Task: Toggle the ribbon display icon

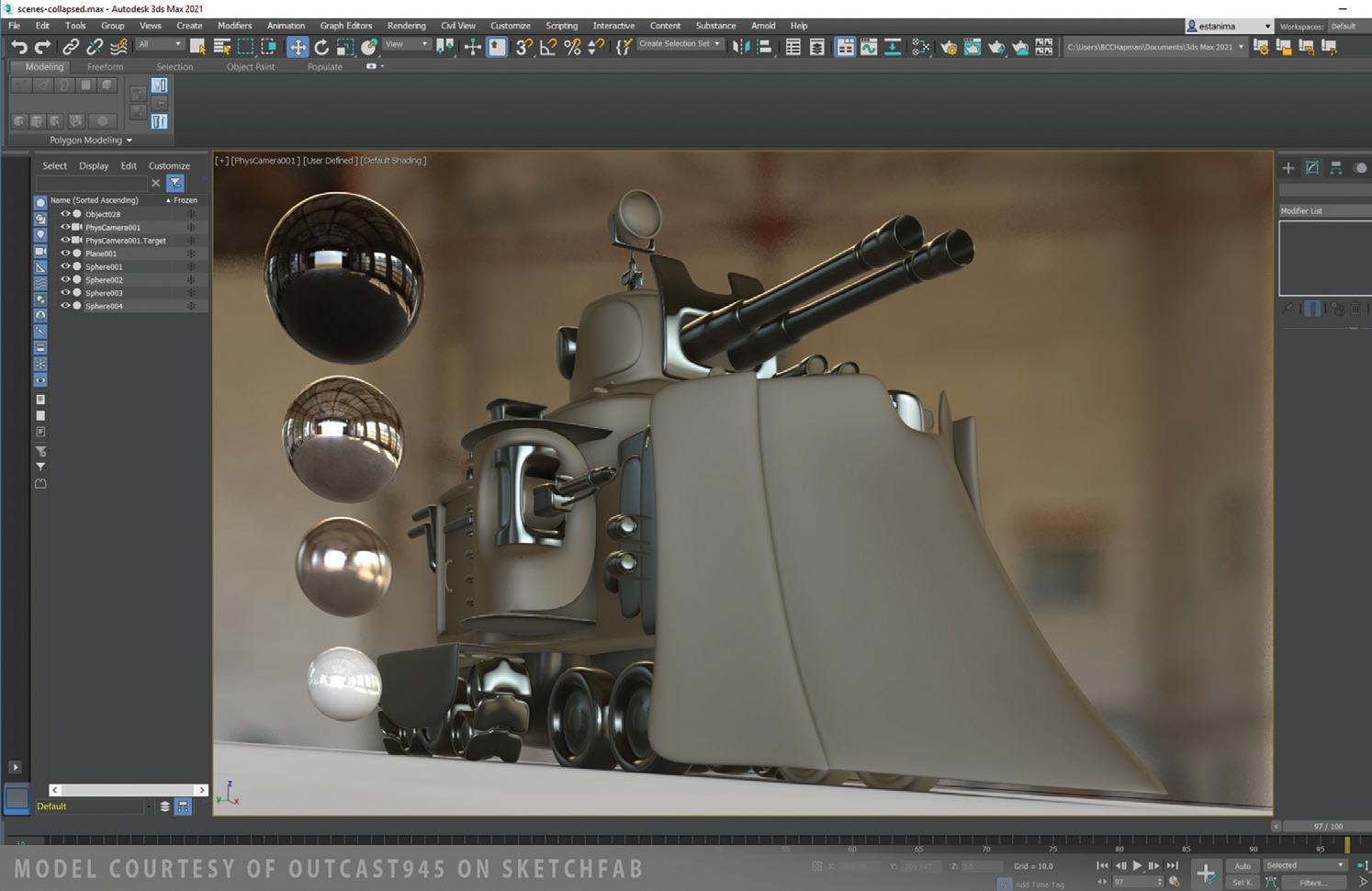Action: (x=845, y=46)
